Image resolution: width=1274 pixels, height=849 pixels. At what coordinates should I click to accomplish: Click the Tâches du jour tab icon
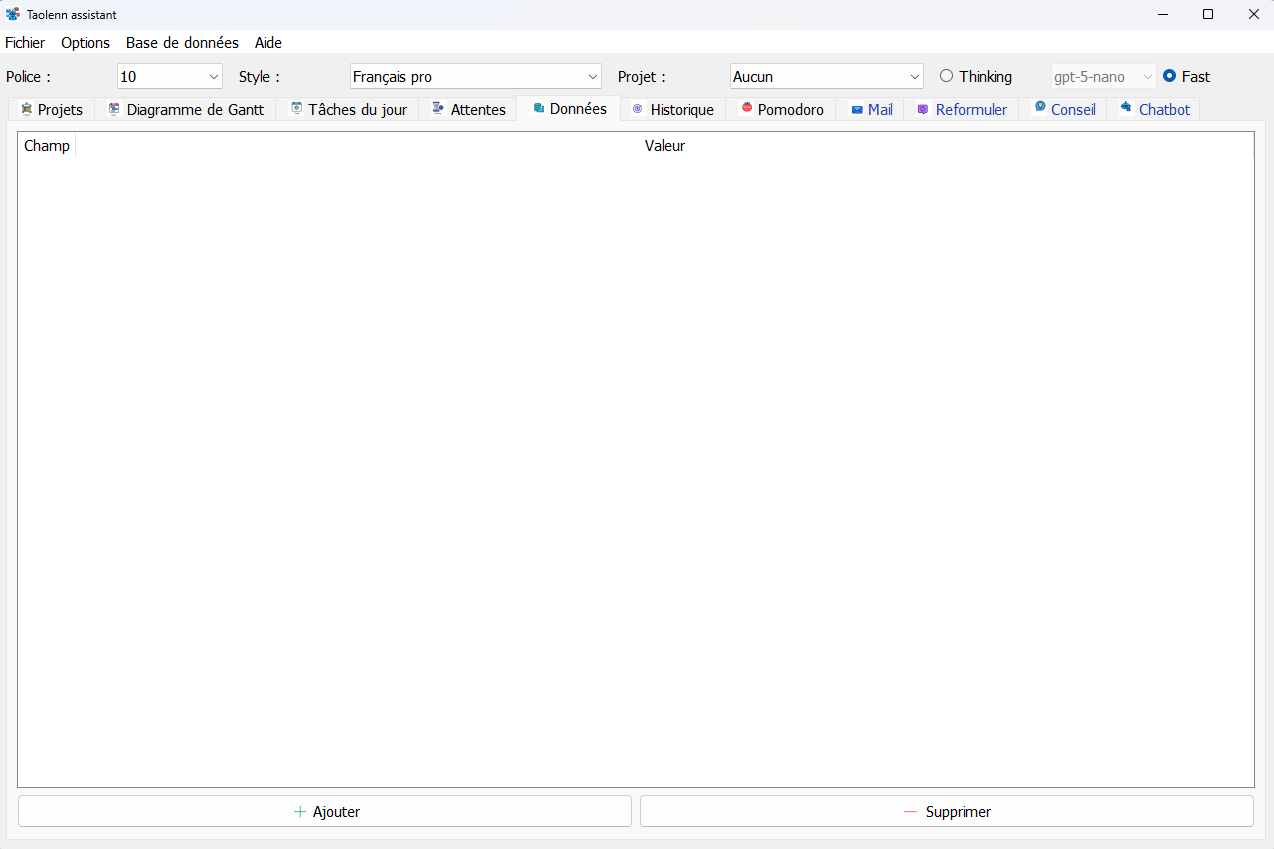296,109
